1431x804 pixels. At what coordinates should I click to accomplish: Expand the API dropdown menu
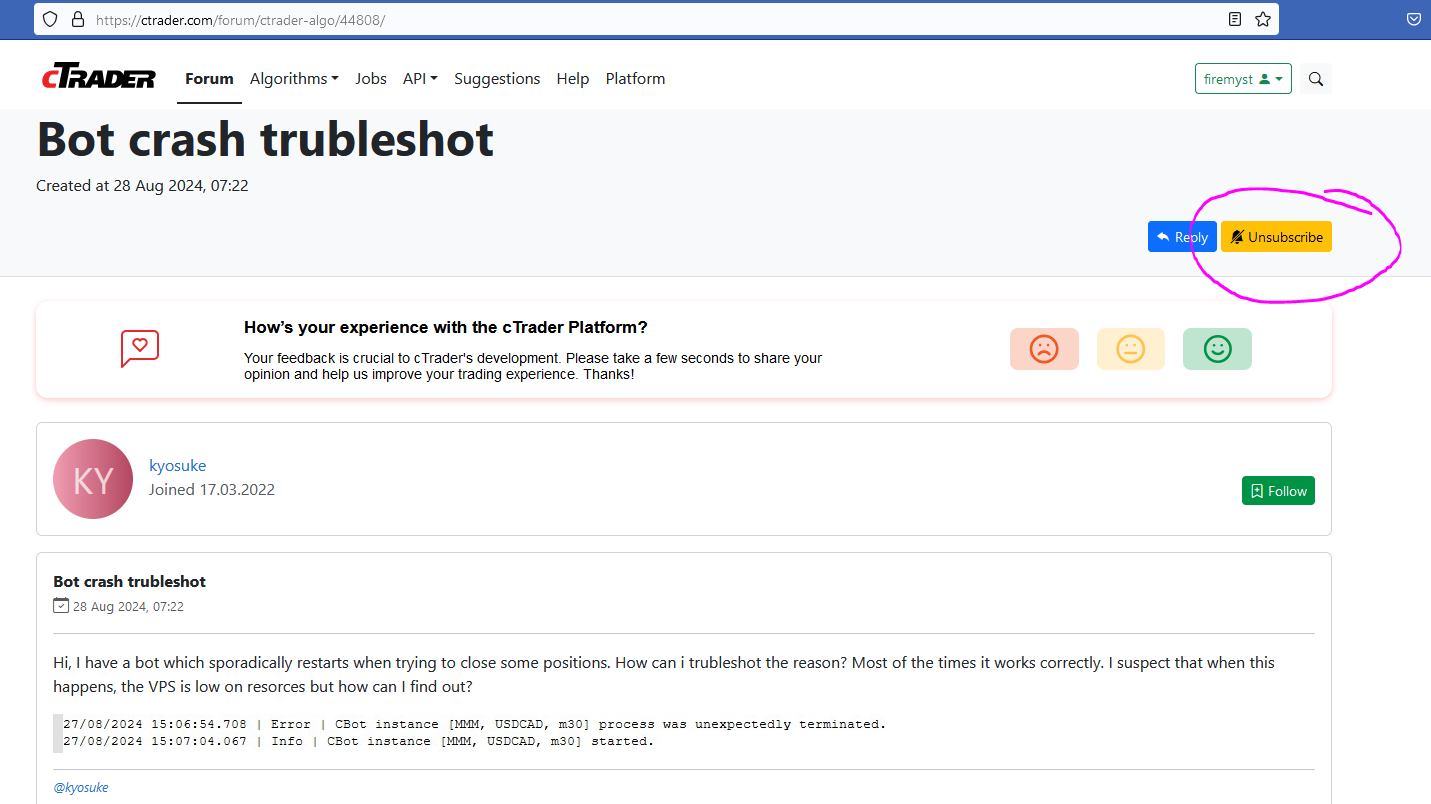(x=420, y=79)
